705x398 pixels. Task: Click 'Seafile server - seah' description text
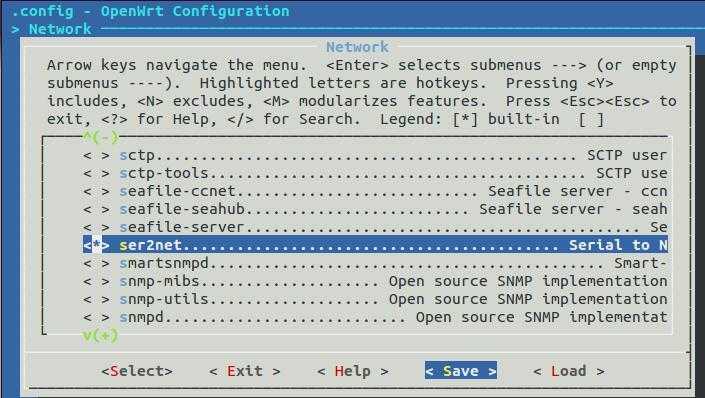click(573, 209)
